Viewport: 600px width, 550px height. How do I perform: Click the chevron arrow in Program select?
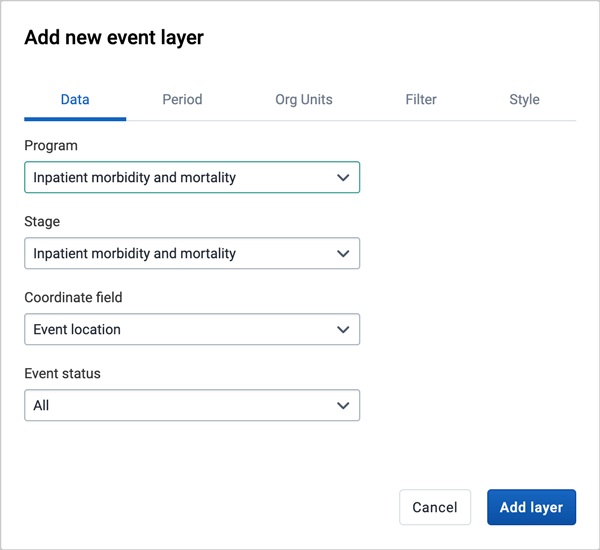pyautogui.click(x=343, y=178)
